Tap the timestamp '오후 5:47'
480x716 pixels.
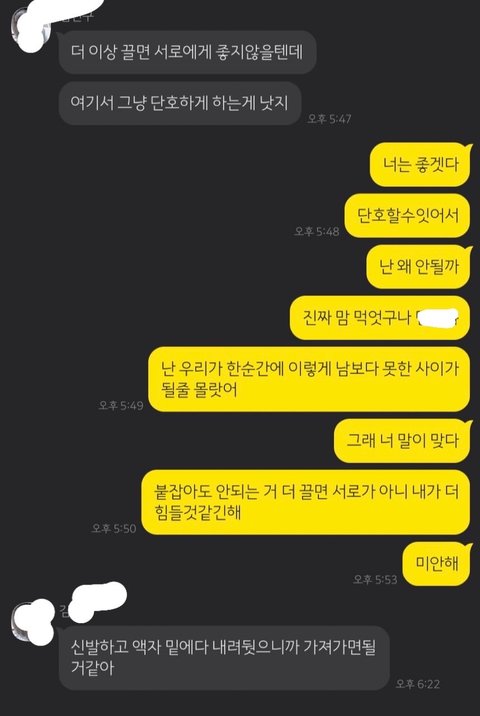pyautogui.click(x=329, y=119)
